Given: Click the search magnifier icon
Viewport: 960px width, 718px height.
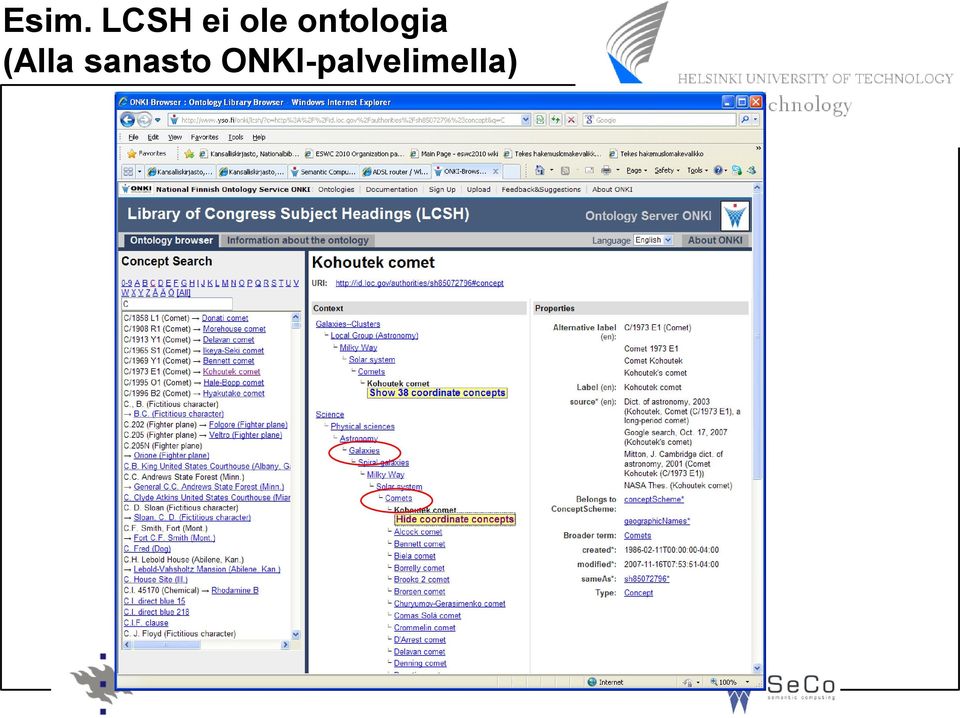Looking at the screenshot, I should (744, 120).
